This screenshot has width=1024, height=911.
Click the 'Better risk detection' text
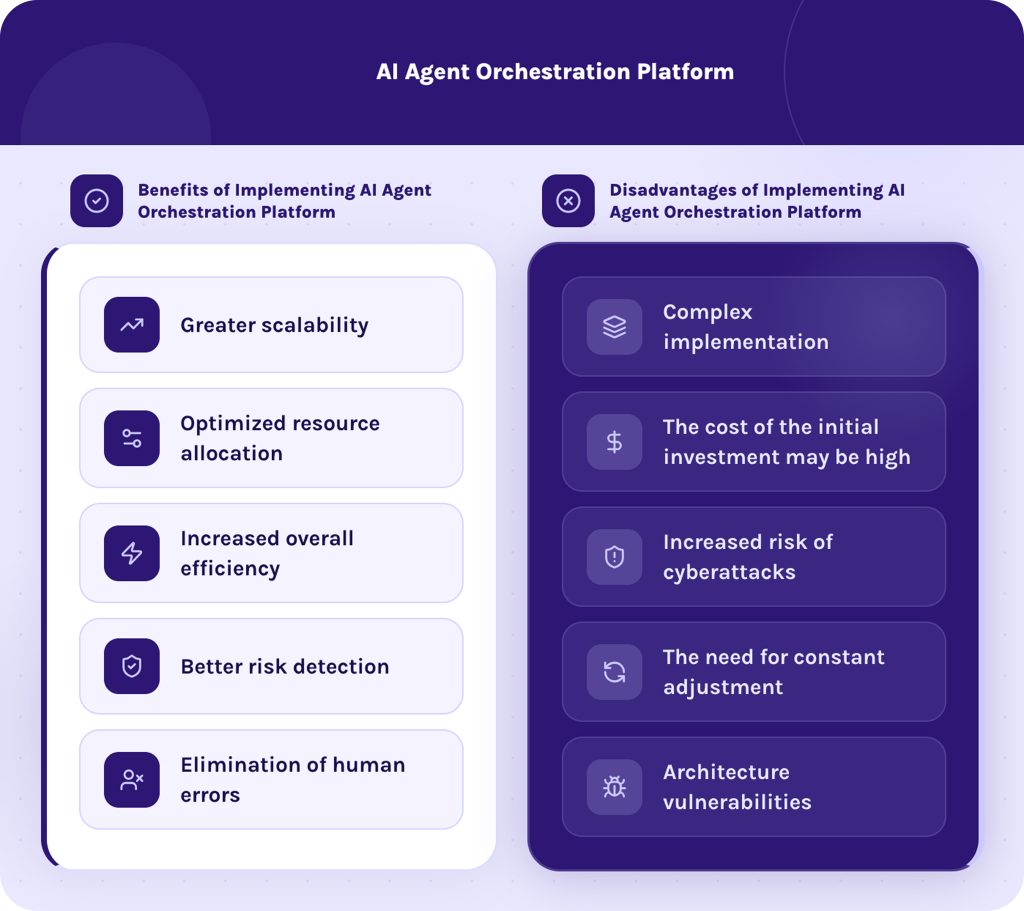pyautogui.click(x=285, y=666)
